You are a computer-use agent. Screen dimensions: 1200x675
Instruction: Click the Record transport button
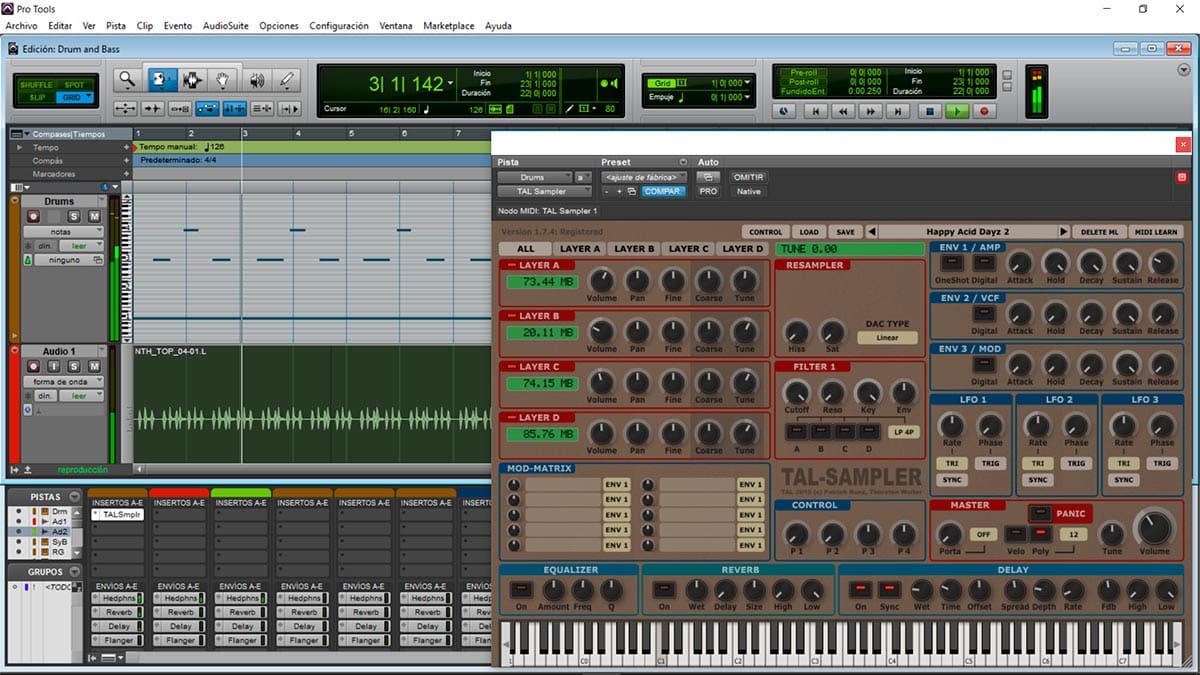click(985, 112)
